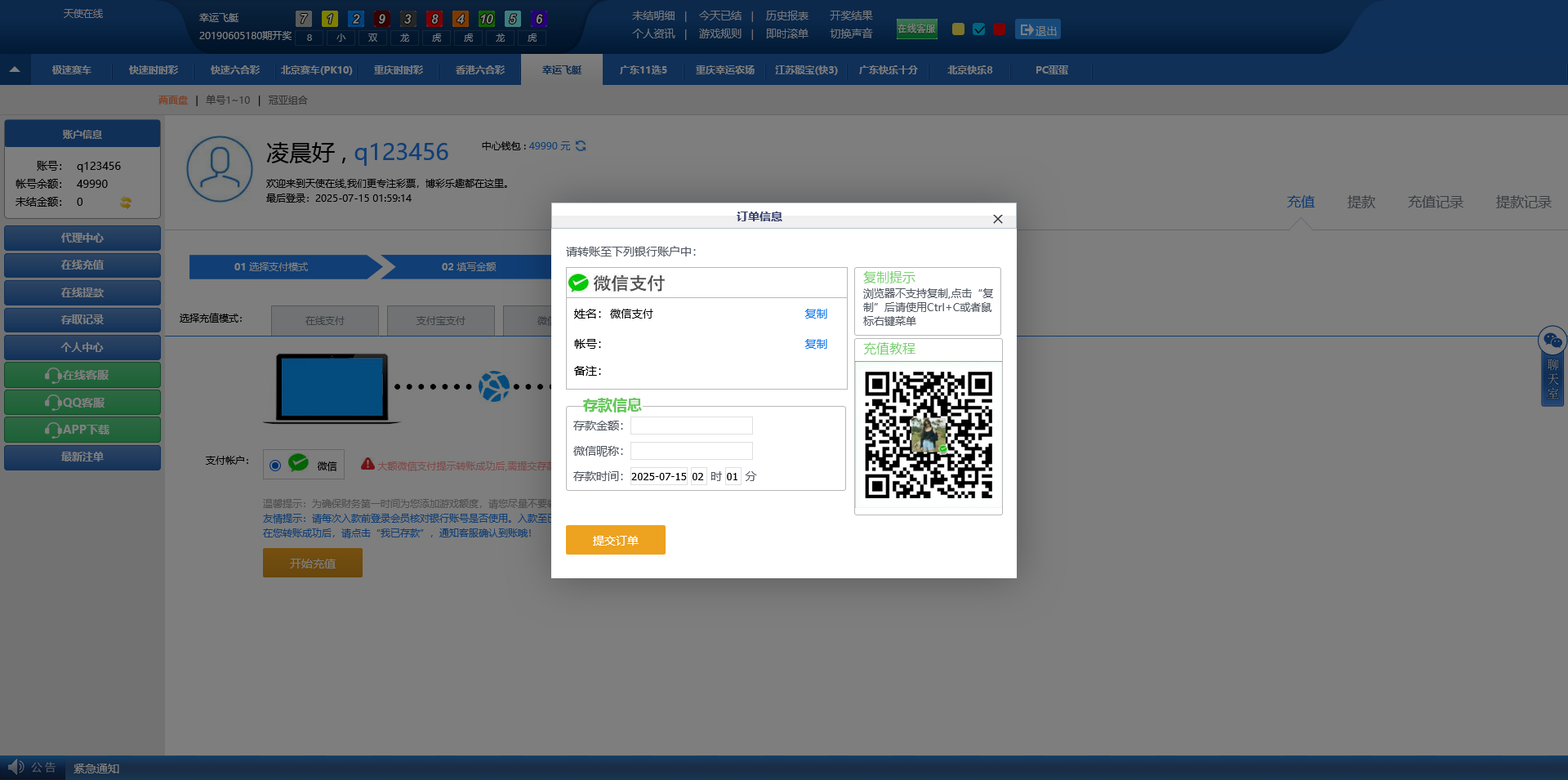Select the yellow theme color swatch
Viewport: 1568px width, 780px height.
coord(958,29)
